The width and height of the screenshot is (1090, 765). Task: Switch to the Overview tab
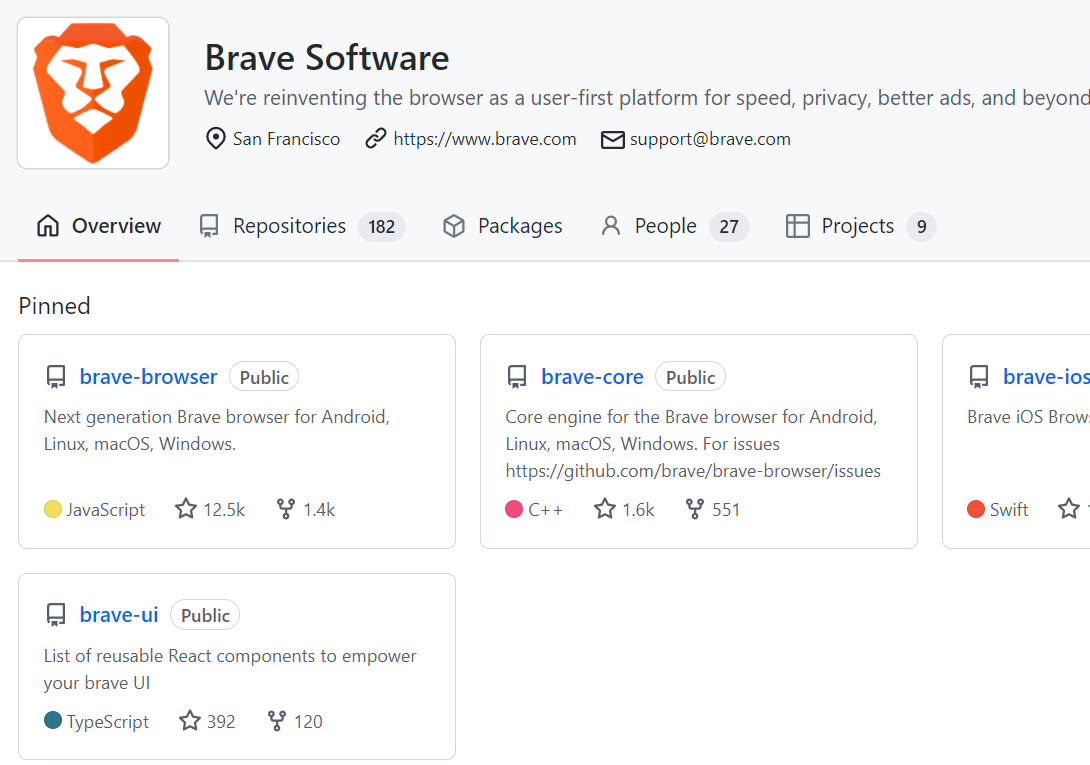(99, 226)
